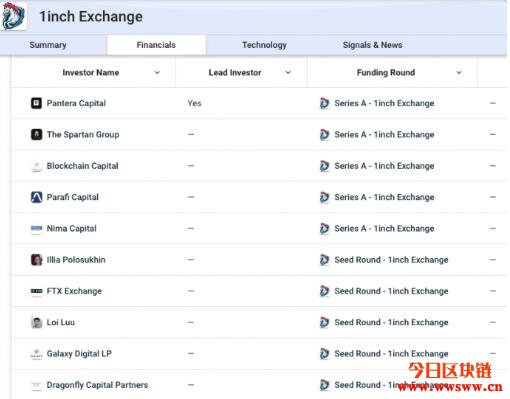
Task: Click the FTX Exchange logo icon
Action: coord(36,291)
